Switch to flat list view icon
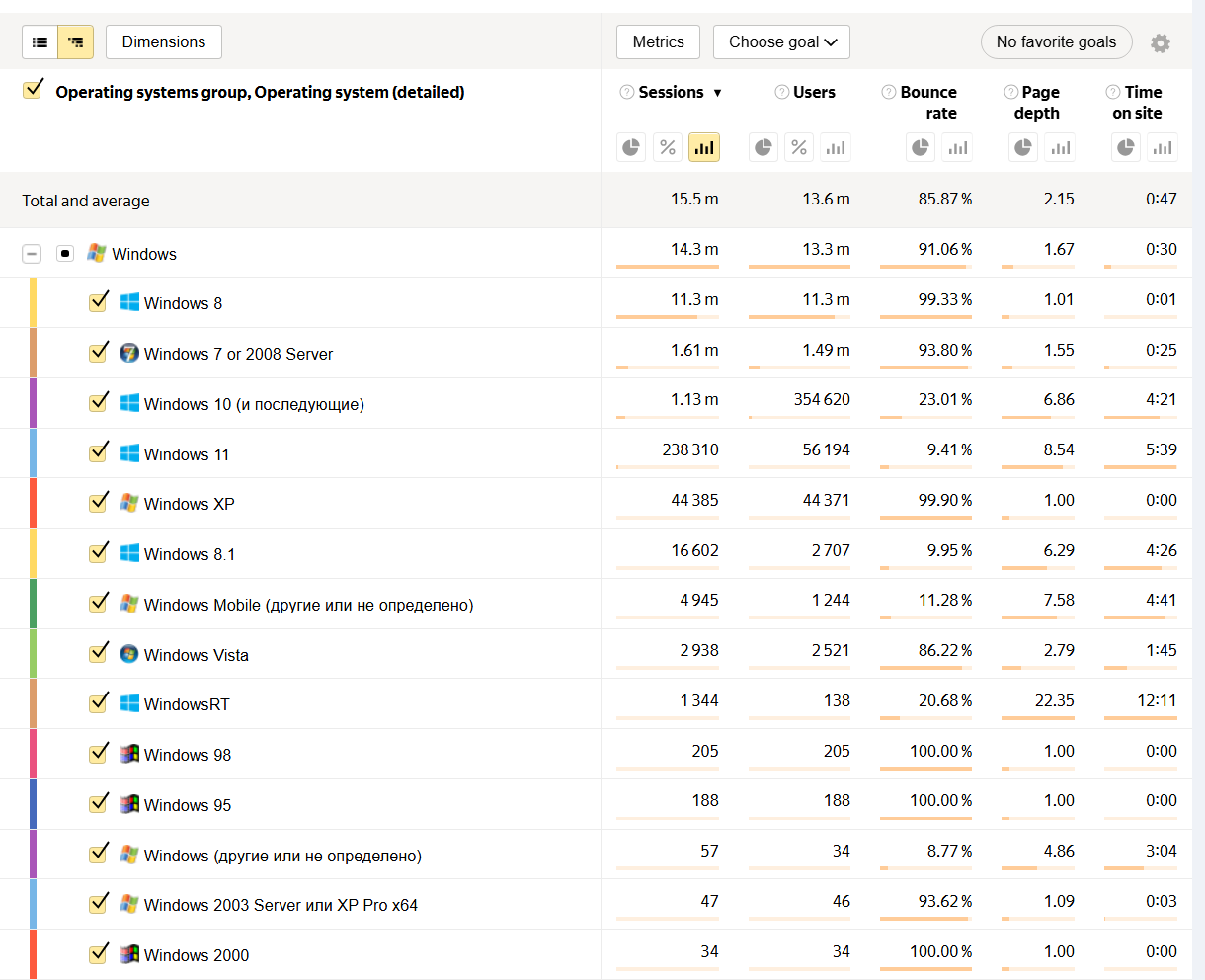 tap(40, 42)
